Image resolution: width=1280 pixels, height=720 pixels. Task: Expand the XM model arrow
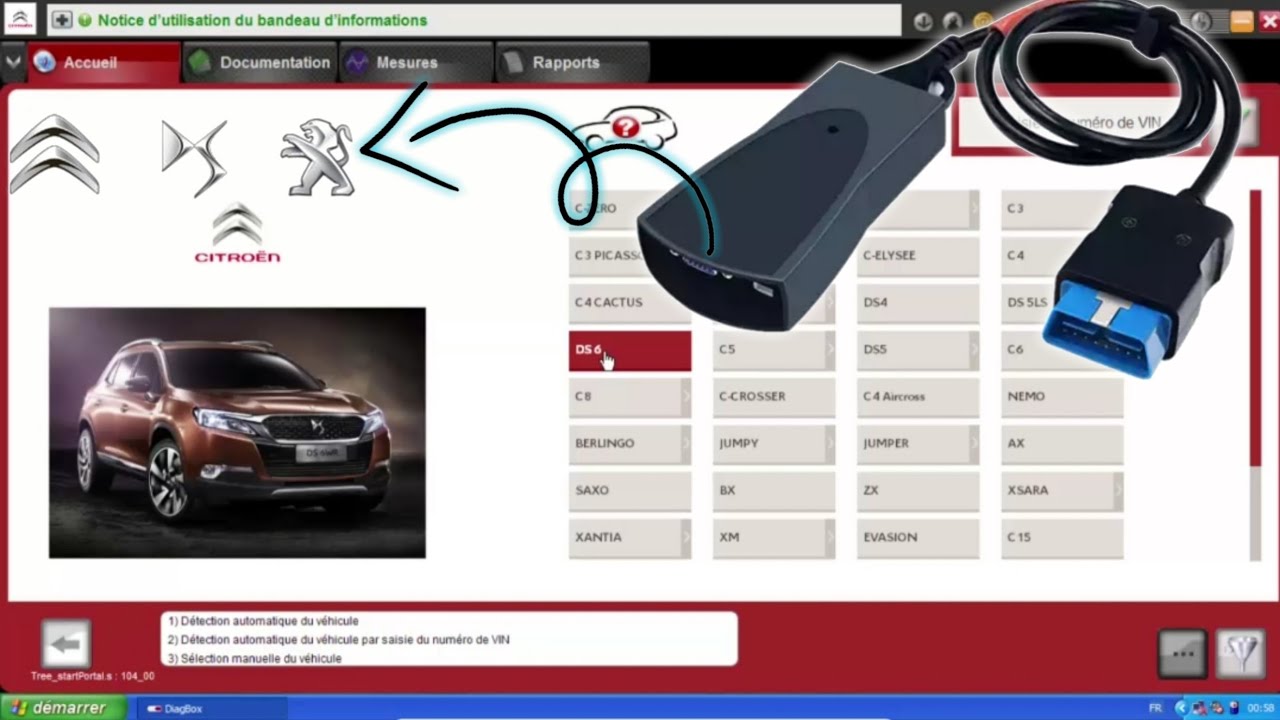pyautogui.click(x=830, y=537)
